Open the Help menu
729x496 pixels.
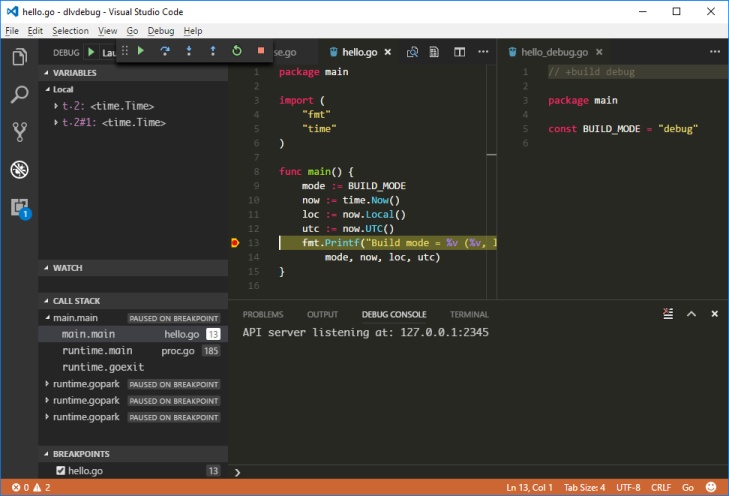pyautogui.click(x=192, y=31)
